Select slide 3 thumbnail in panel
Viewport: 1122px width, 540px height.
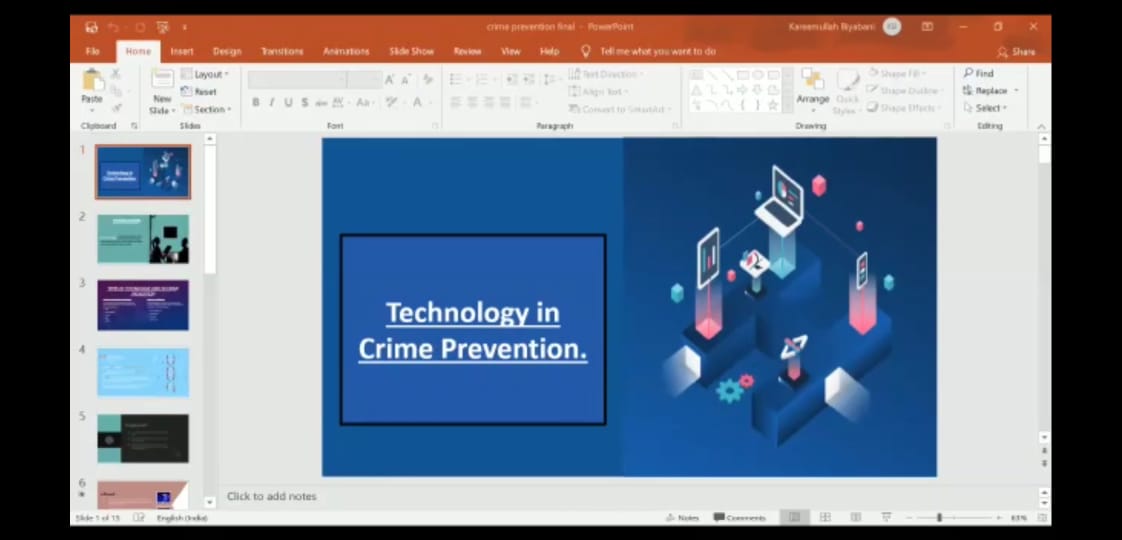pyautogui.click(x=143, y=305)
